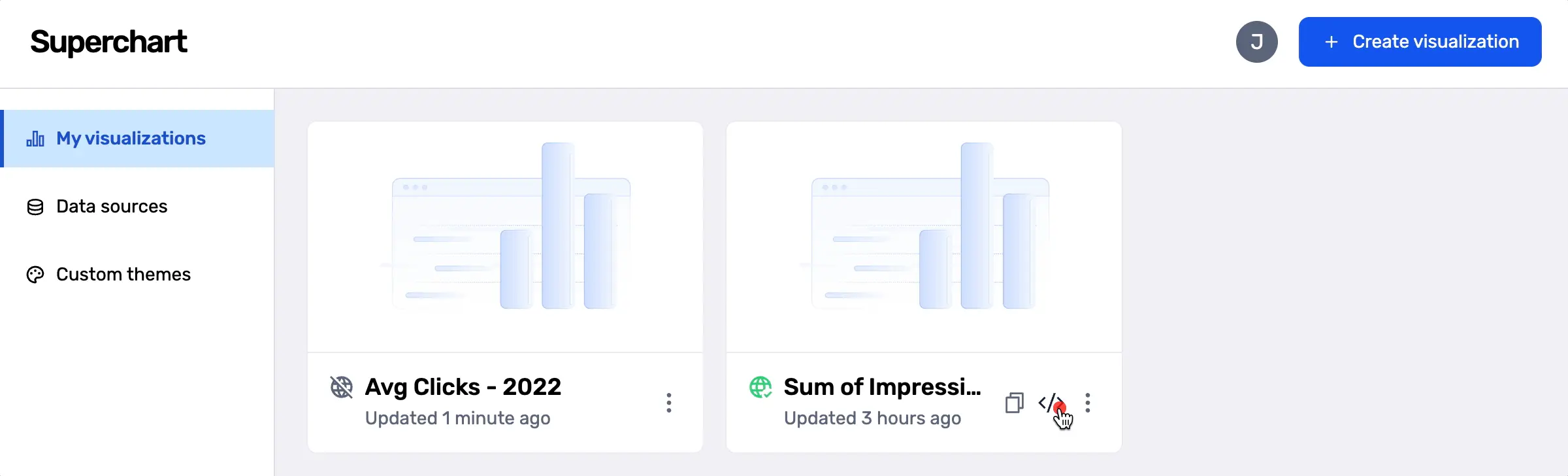The height and width of the screenshot is (476, 1568).
Task: Open the three-dot menu on Sum of Impressions card
Action: pos(1088,403)
